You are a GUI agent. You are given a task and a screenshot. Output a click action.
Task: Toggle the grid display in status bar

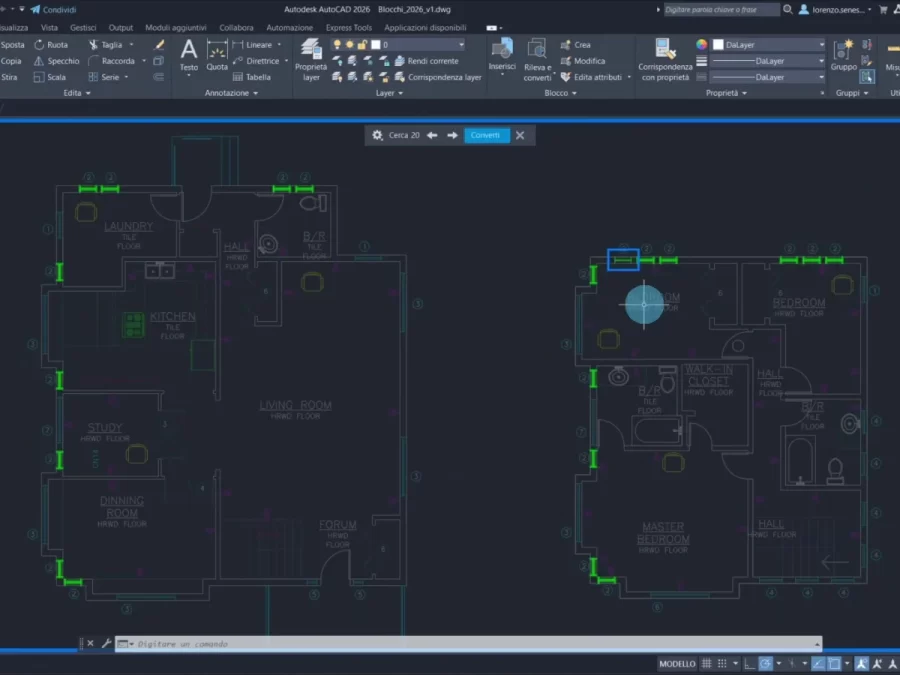coord(706,663)
